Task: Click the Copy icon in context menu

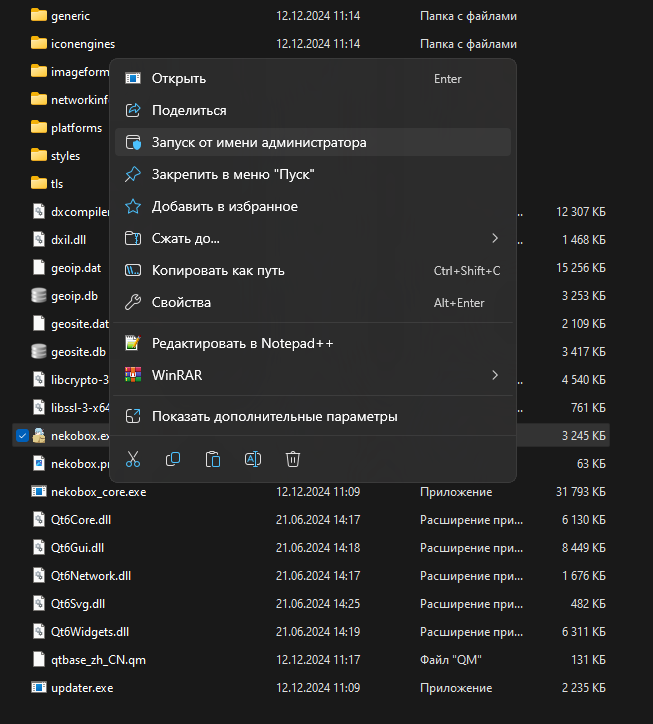Action: tap(173, 459)
